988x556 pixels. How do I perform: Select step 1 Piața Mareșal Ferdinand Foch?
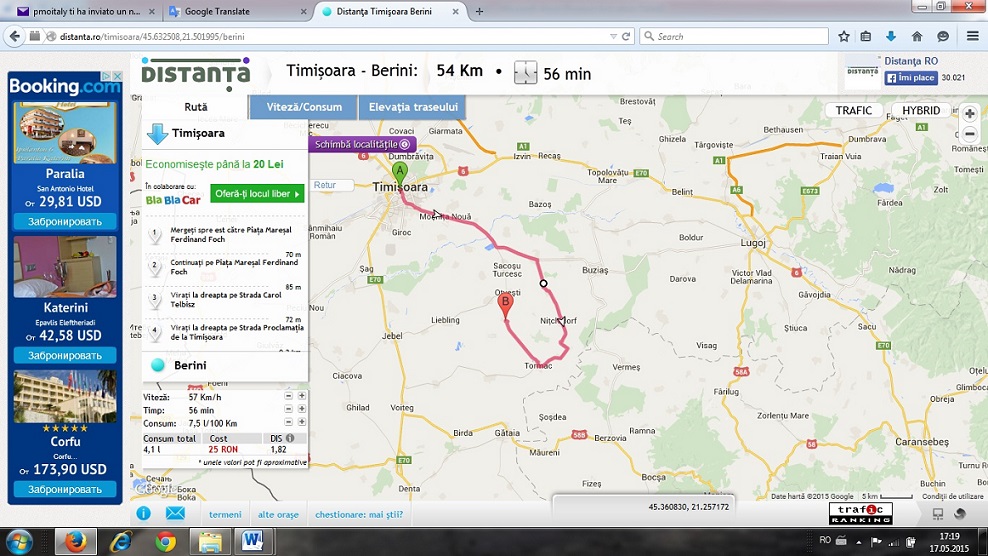click(x=226, y=235)
